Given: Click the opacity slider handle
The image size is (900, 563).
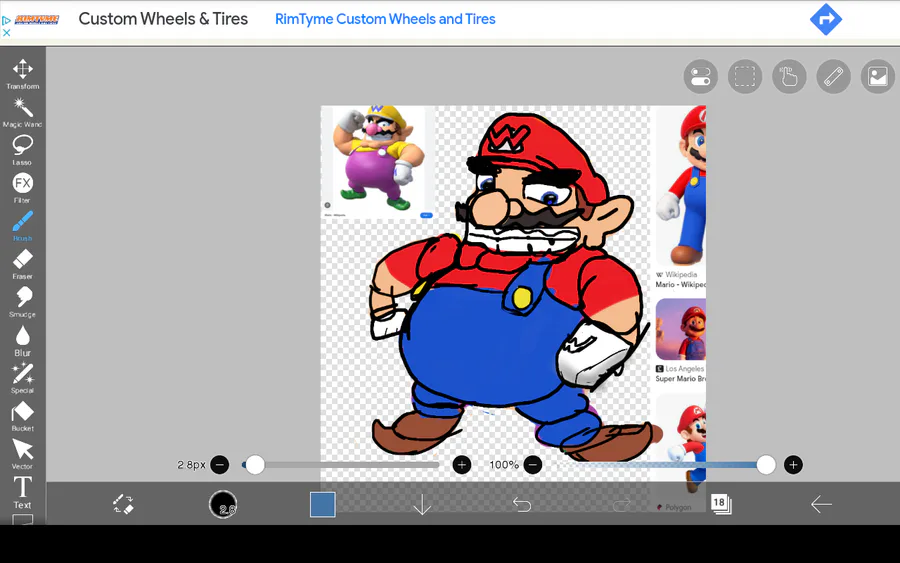Looking at the screenshot, I should (766, 465).
